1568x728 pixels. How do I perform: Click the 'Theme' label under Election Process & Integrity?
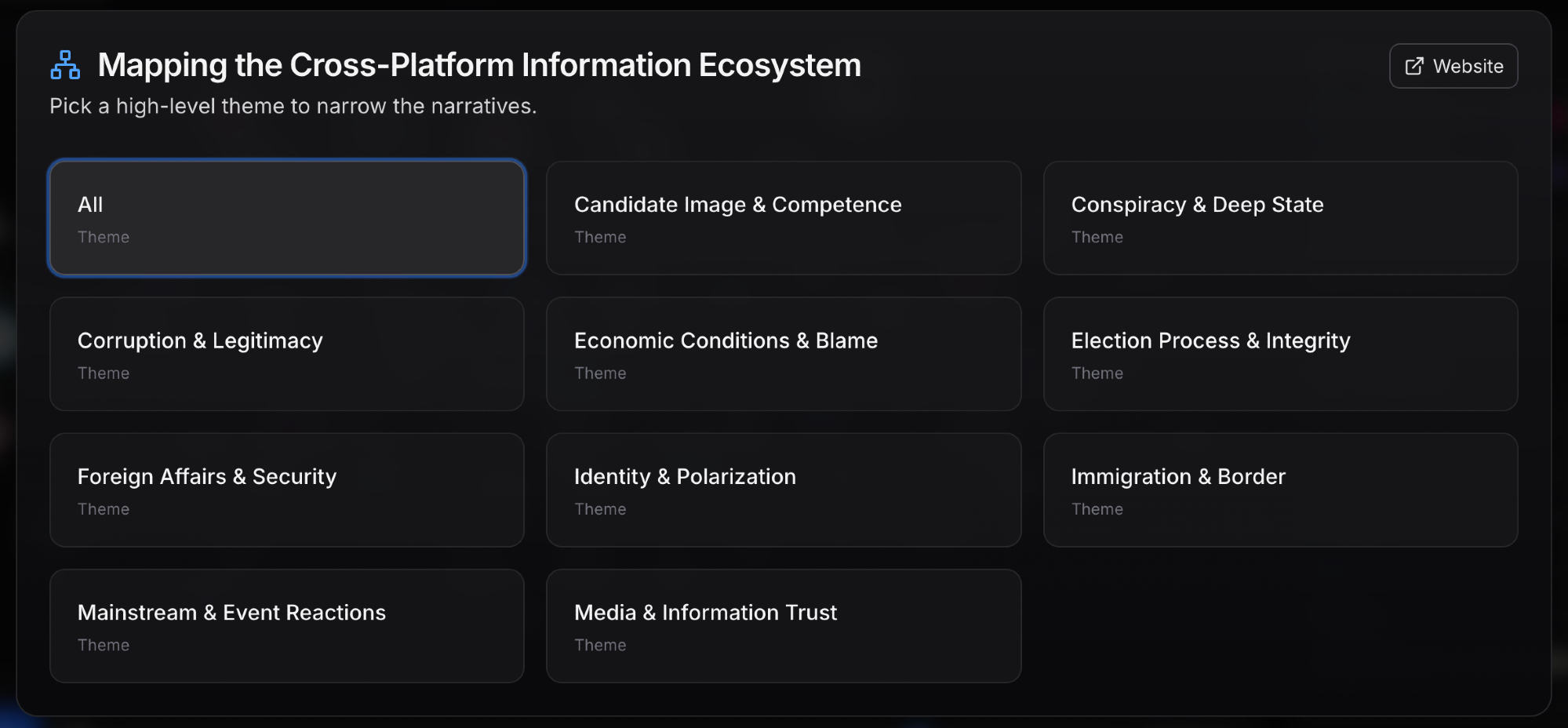pos(1097,373)
